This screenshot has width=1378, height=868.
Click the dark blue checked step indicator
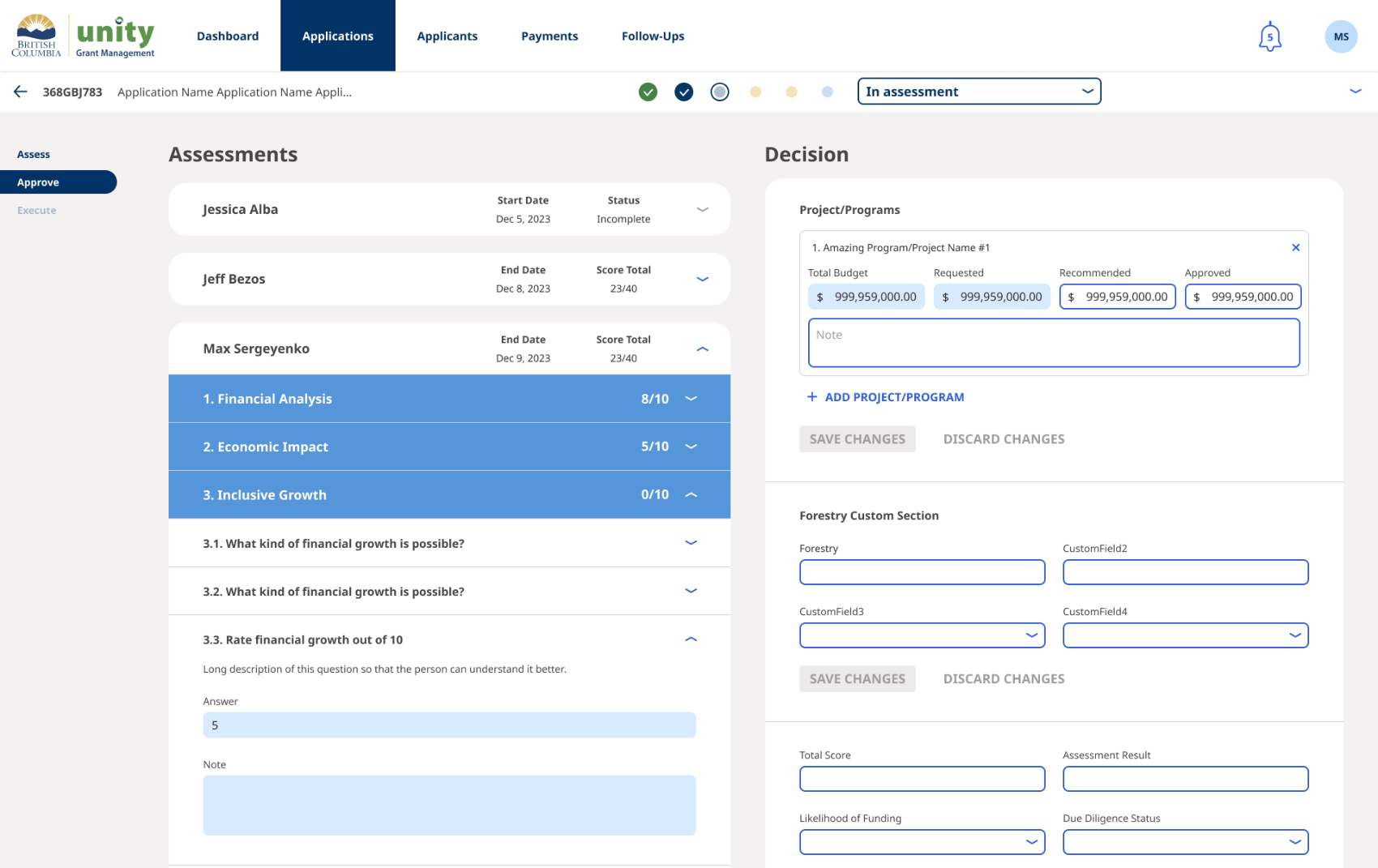point(683,92)
